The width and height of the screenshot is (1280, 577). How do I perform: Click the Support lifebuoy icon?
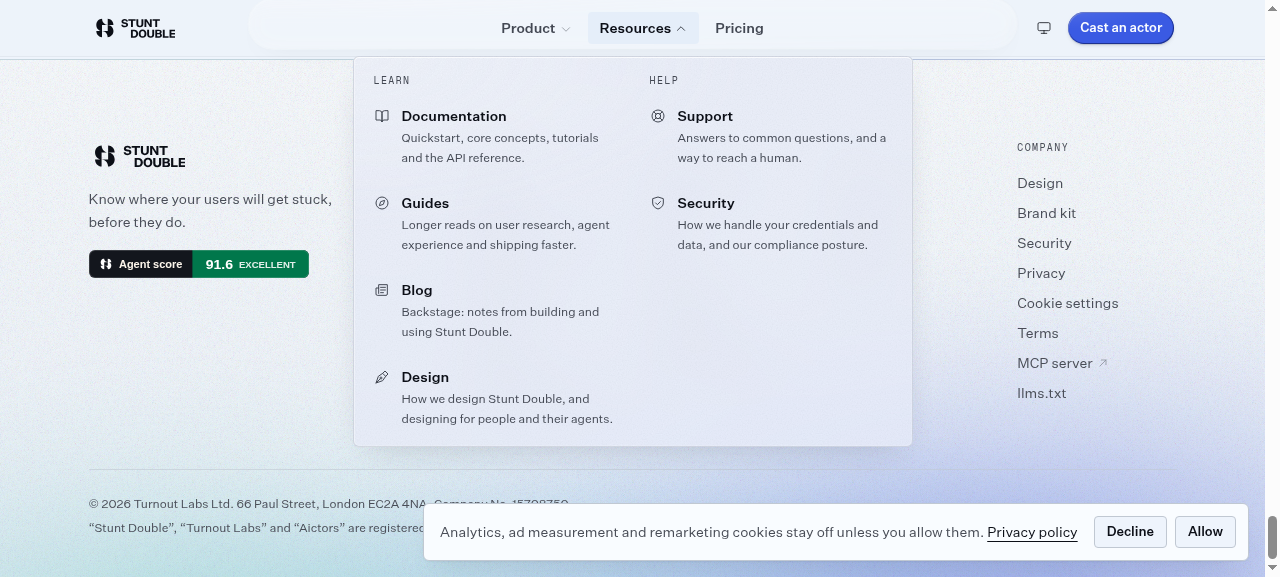658,116
